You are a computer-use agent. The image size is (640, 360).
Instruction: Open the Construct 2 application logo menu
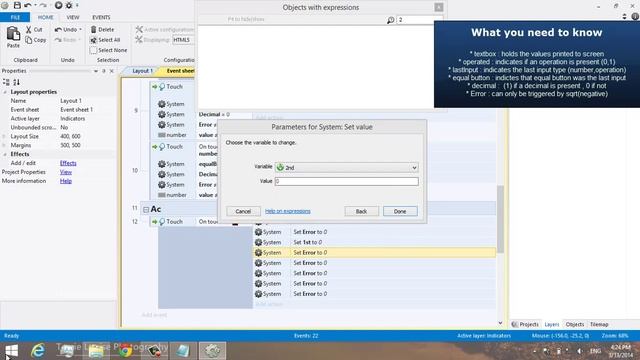tap(4, 5)
